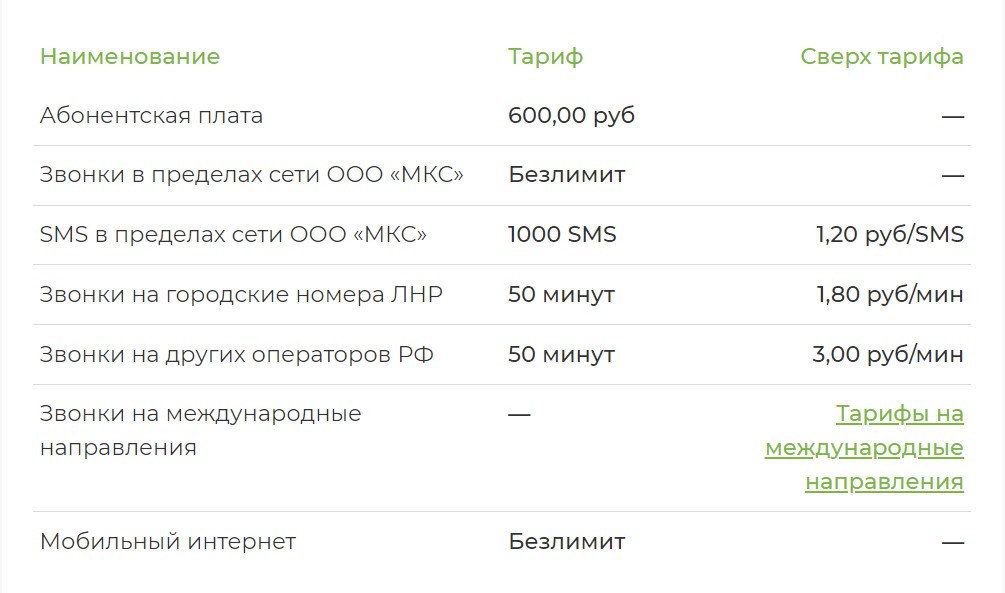This screenshot has width=1005, height=593.
Task: Click the Сверх тарифа column header
Action: pyautogui.click(x=882, y=56)
